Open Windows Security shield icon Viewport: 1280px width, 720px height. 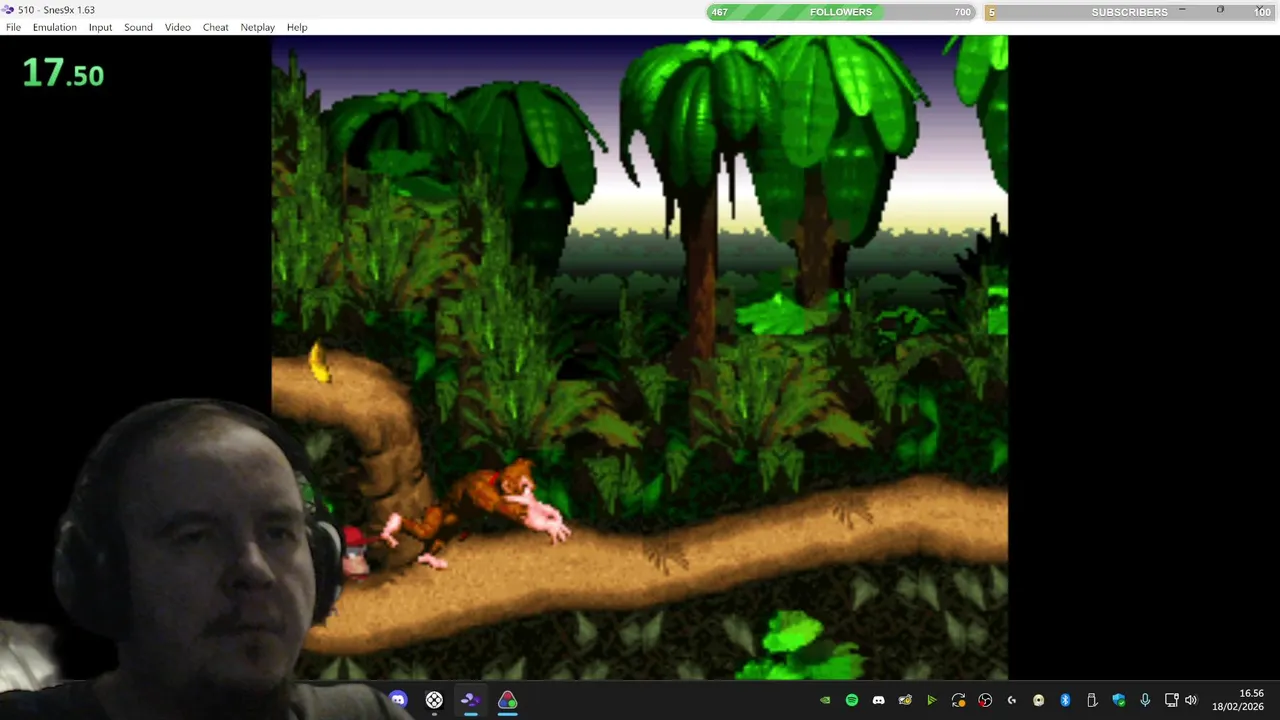1118,700
